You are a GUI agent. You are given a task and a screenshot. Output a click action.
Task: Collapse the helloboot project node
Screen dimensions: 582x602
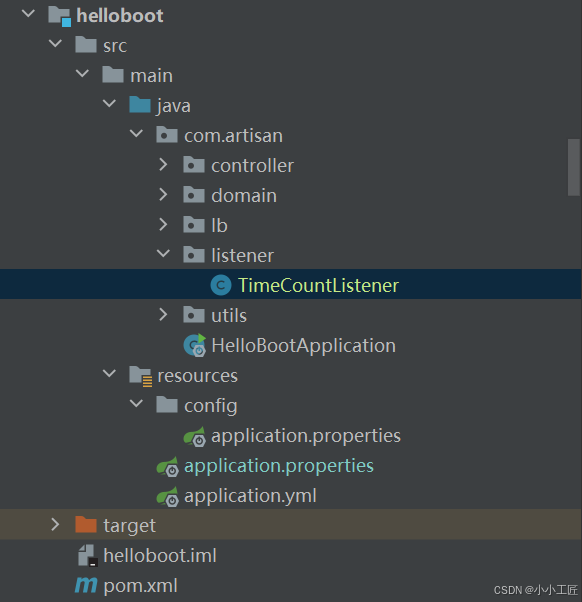pos(28,14)
